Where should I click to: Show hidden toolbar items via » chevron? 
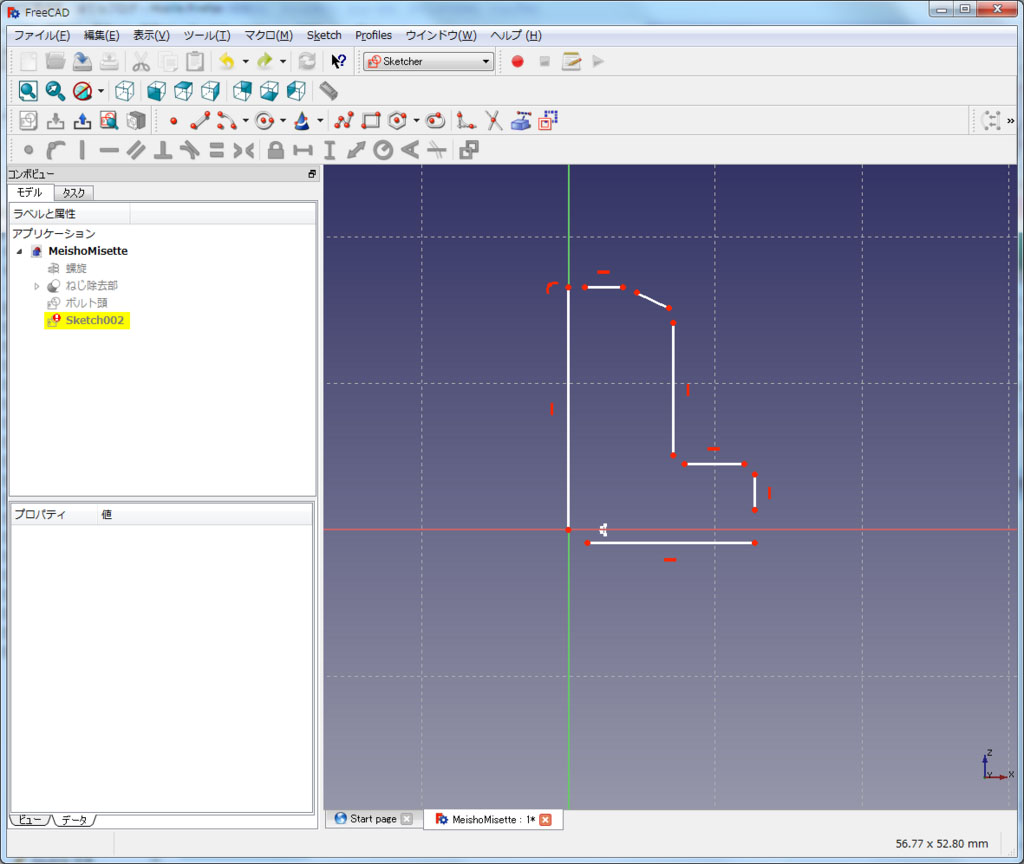click(1010, 121)
